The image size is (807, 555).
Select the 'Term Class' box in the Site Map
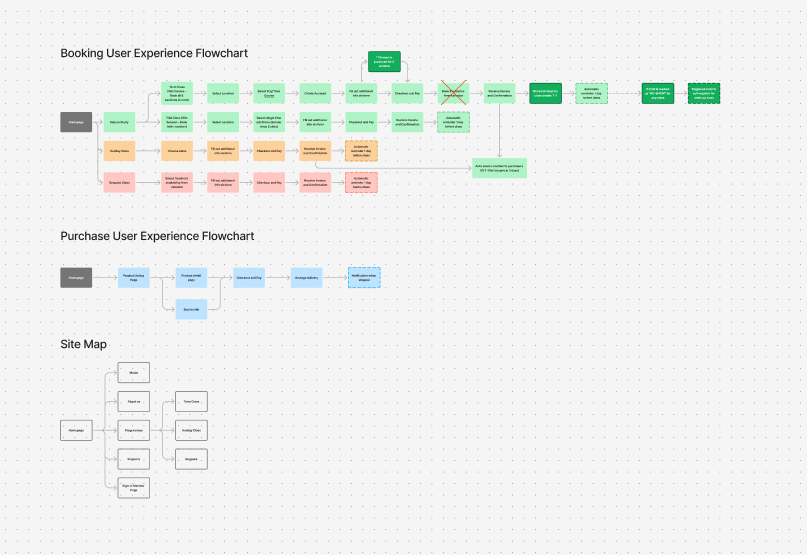[x=191, y=401]
